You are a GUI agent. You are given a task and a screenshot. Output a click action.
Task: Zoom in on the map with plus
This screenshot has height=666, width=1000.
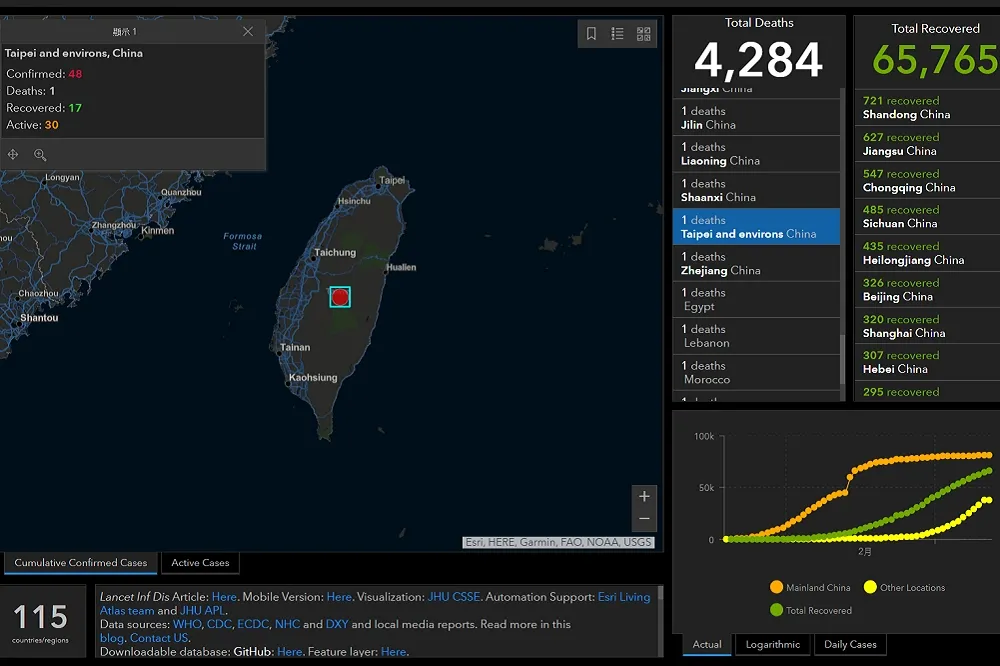[644, 496]
